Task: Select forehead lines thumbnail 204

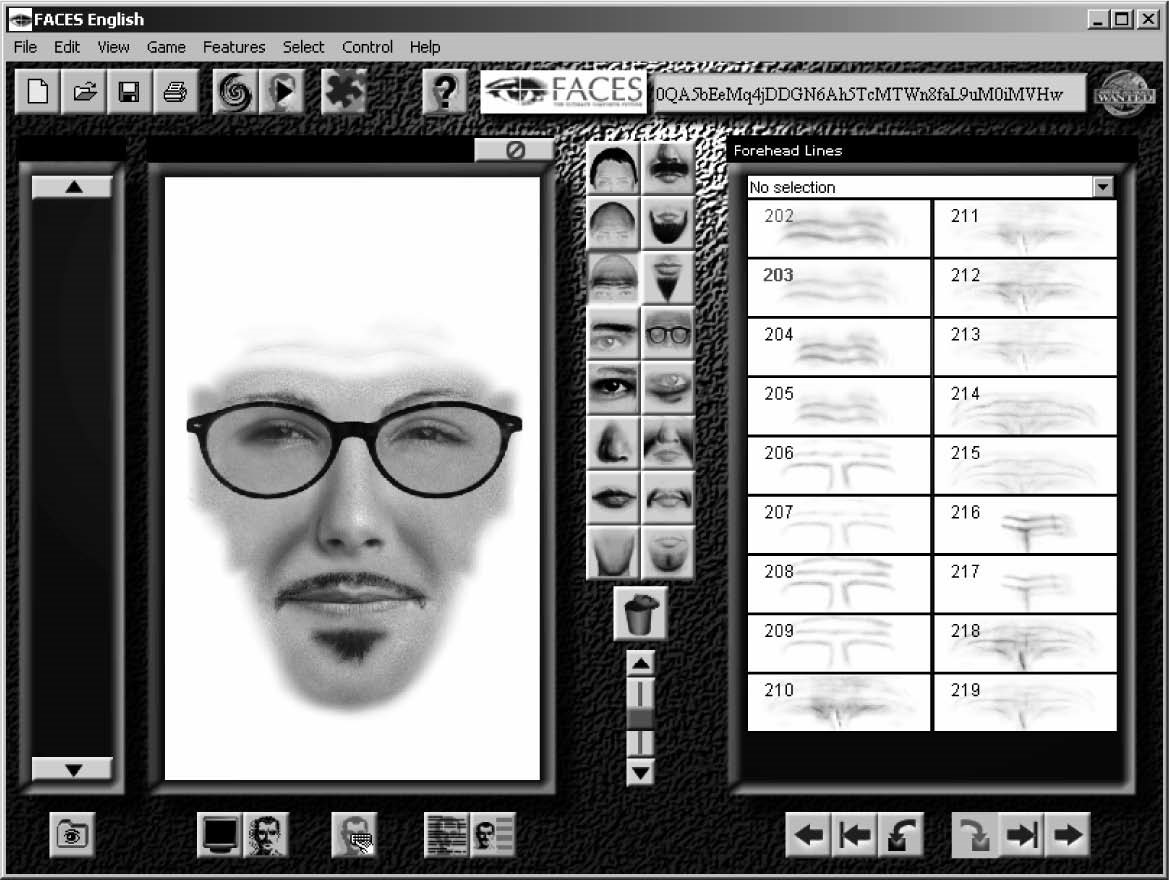Action: coord(839,347)
